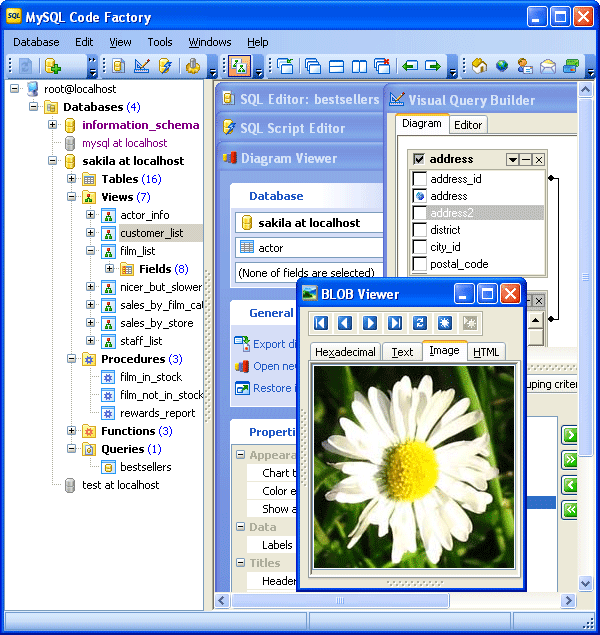This screenshot has height=635, width=600.
Task: Click the register database icon in toolbar
Action: pyautogui.click(x=53, y=66)
